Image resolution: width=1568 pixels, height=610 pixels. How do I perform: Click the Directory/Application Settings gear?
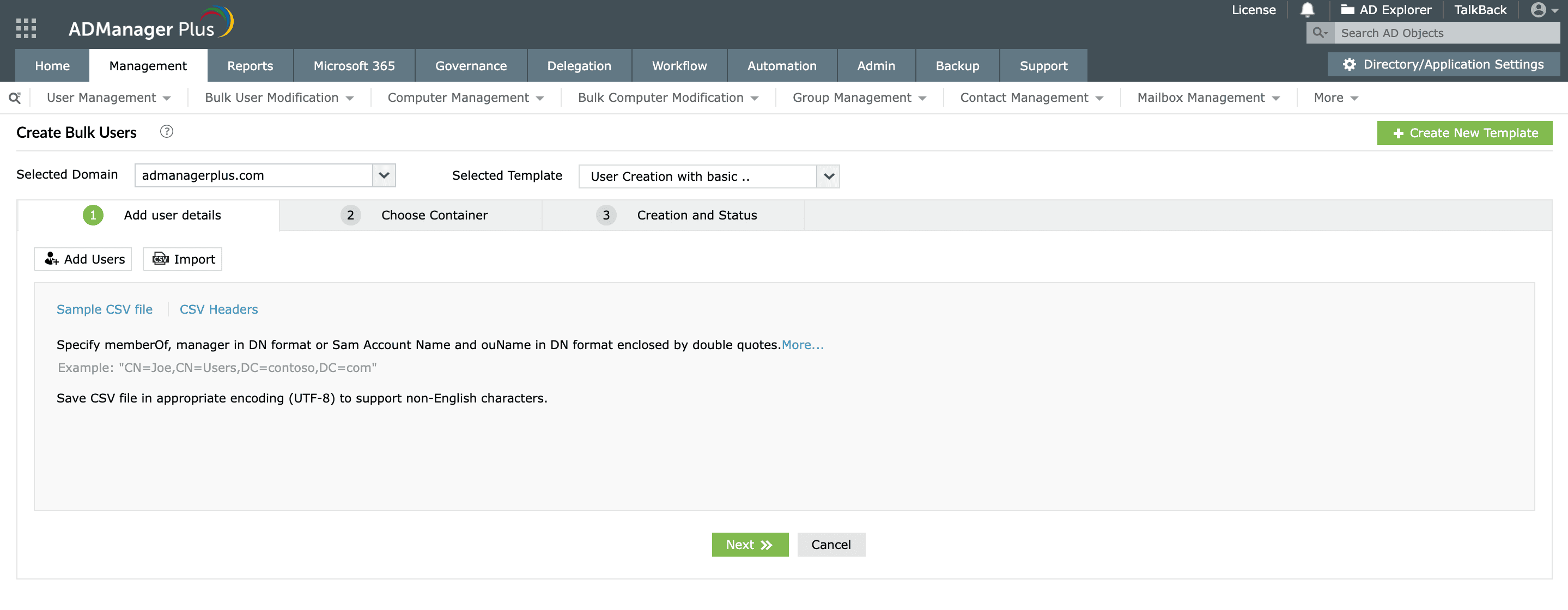[1349, 64]
